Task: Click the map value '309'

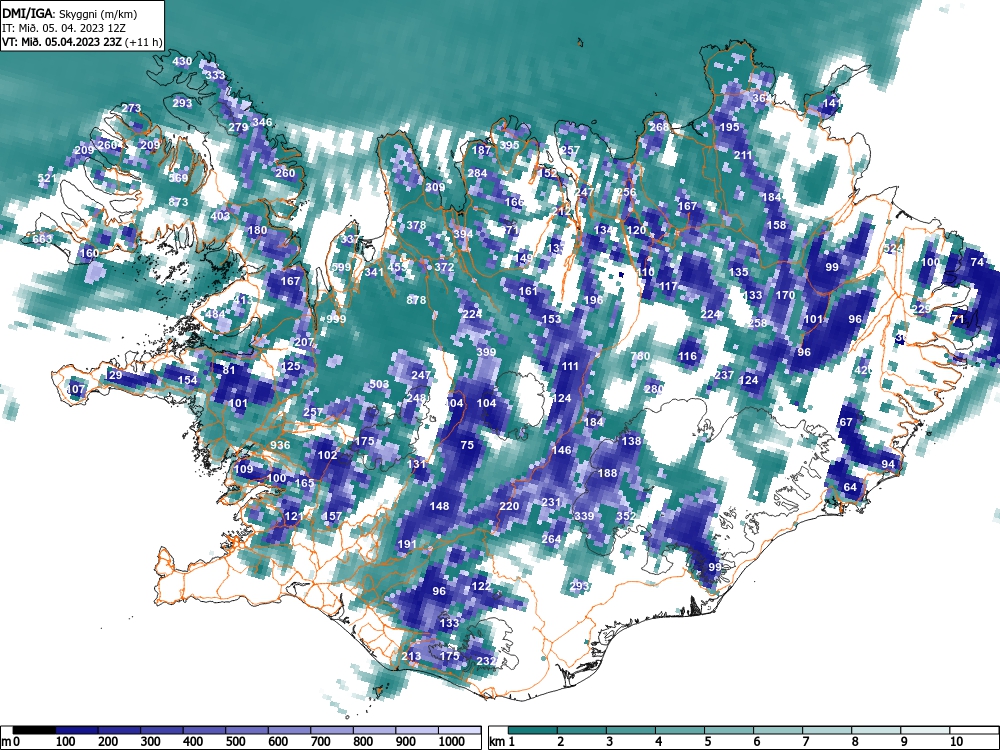Action: 435,188
